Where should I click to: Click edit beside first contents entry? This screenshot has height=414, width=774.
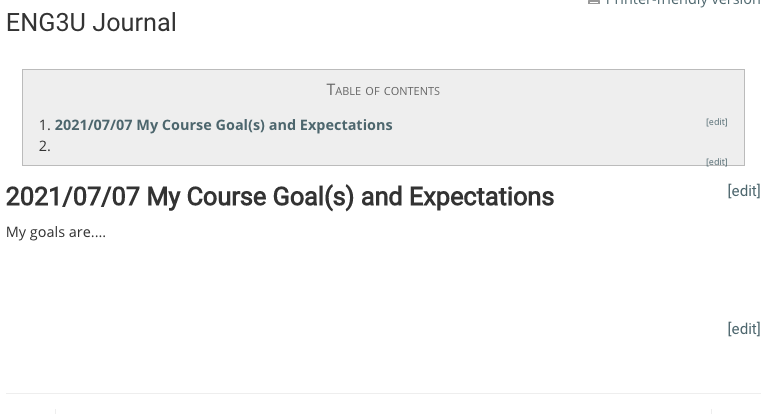click(x=716, y=122)
